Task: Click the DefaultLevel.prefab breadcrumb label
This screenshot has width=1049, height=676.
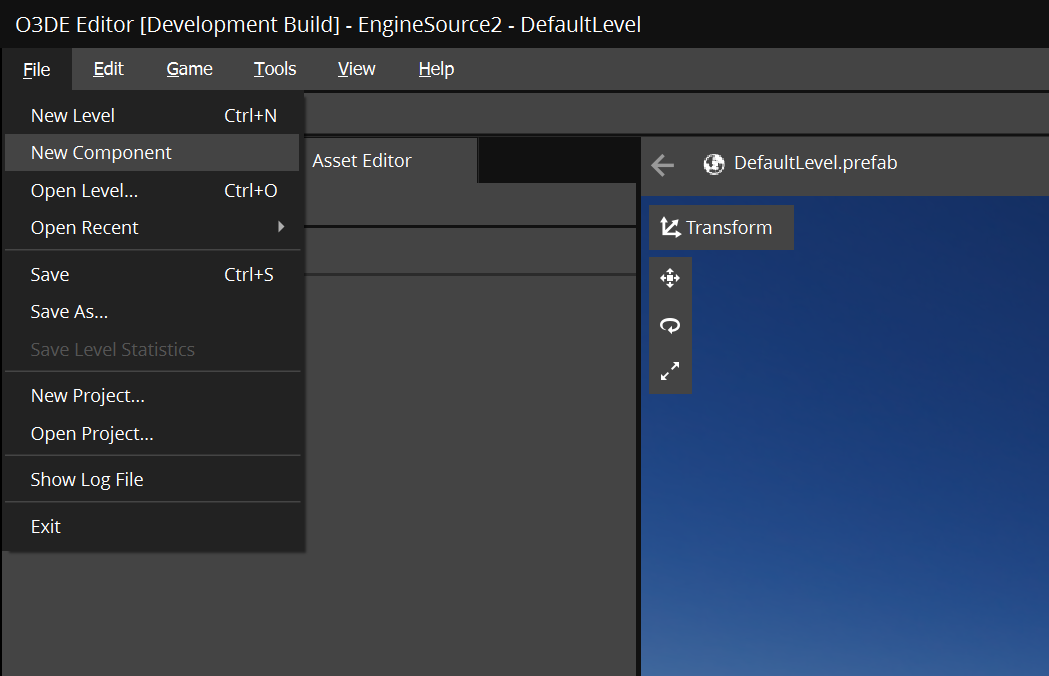Action: (816, 163)
